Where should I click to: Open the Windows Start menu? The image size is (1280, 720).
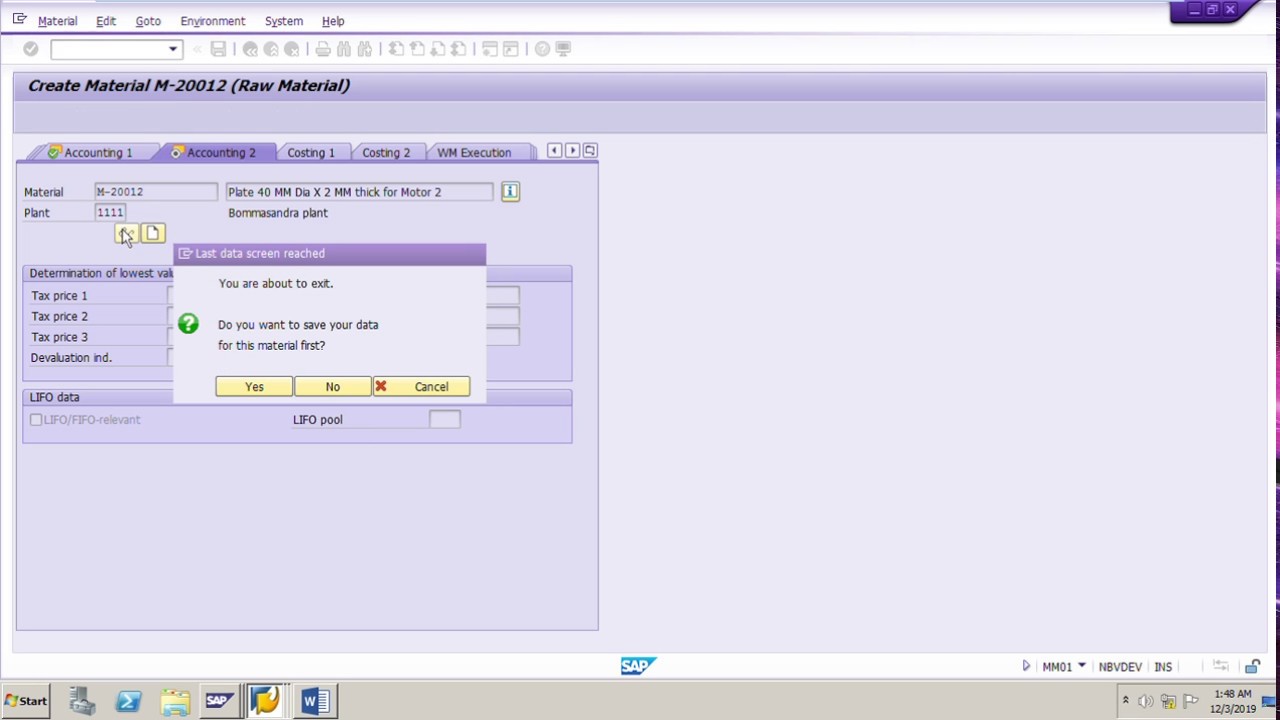[x=25, y=701]
